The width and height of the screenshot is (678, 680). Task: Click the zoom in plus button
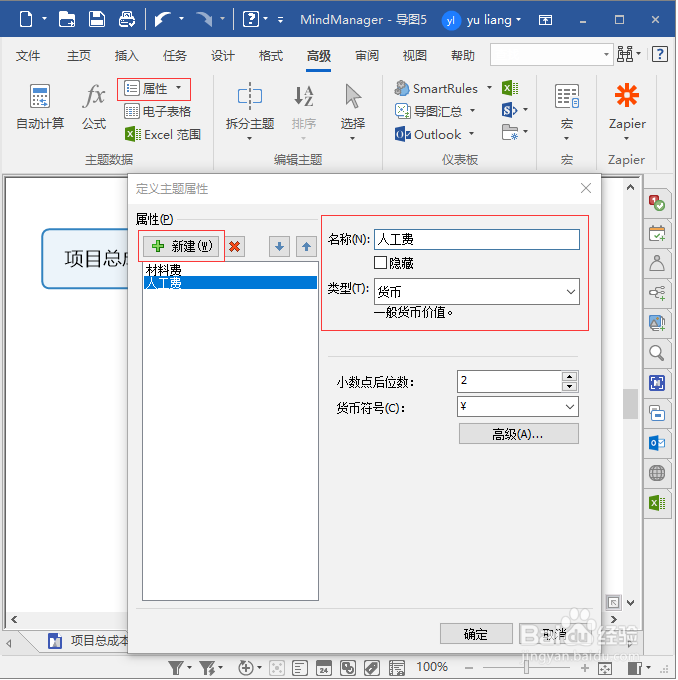coord(584,668)
